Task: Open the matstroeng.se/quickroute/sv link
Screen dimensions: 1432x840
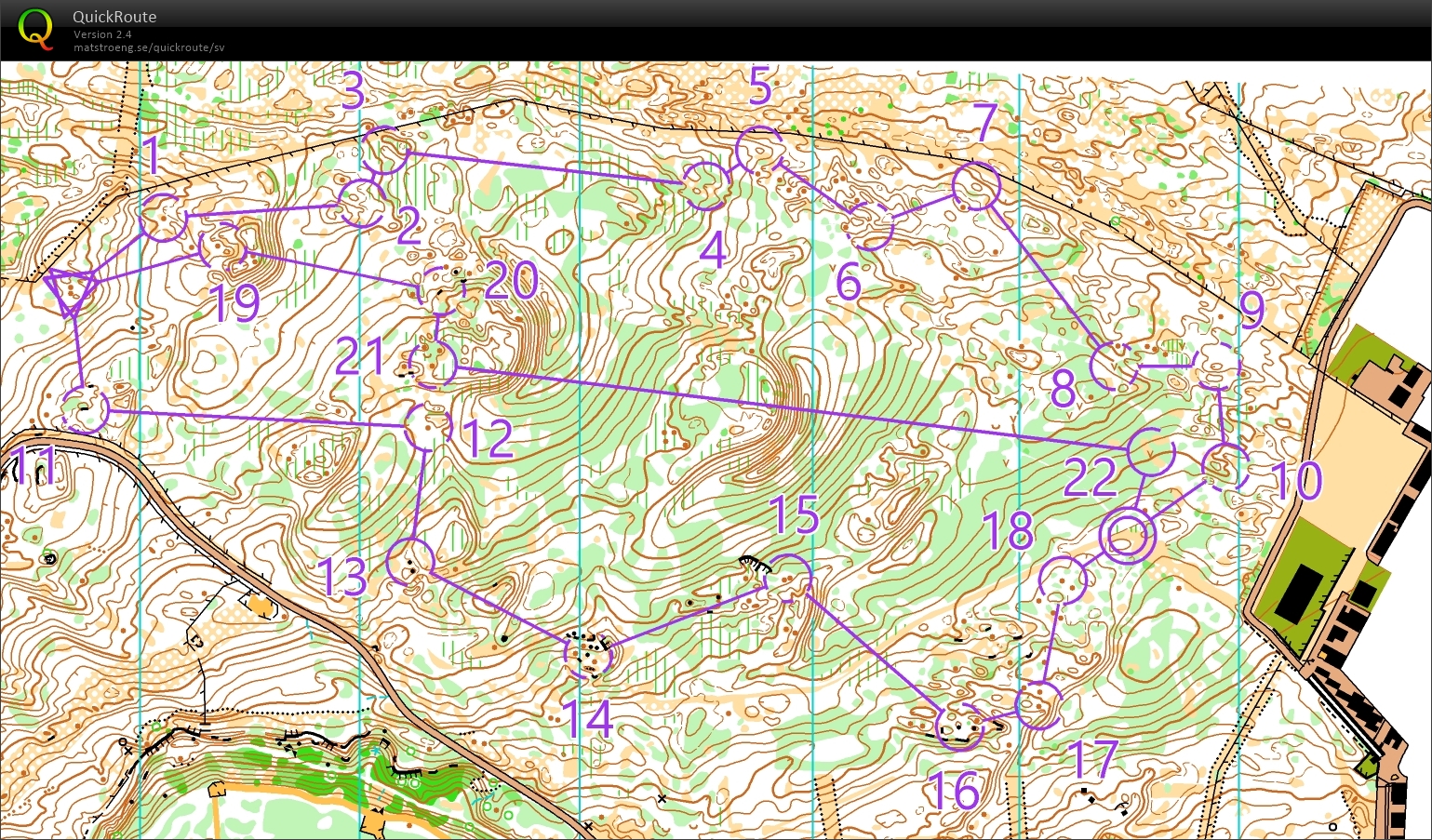Action: 149,47
